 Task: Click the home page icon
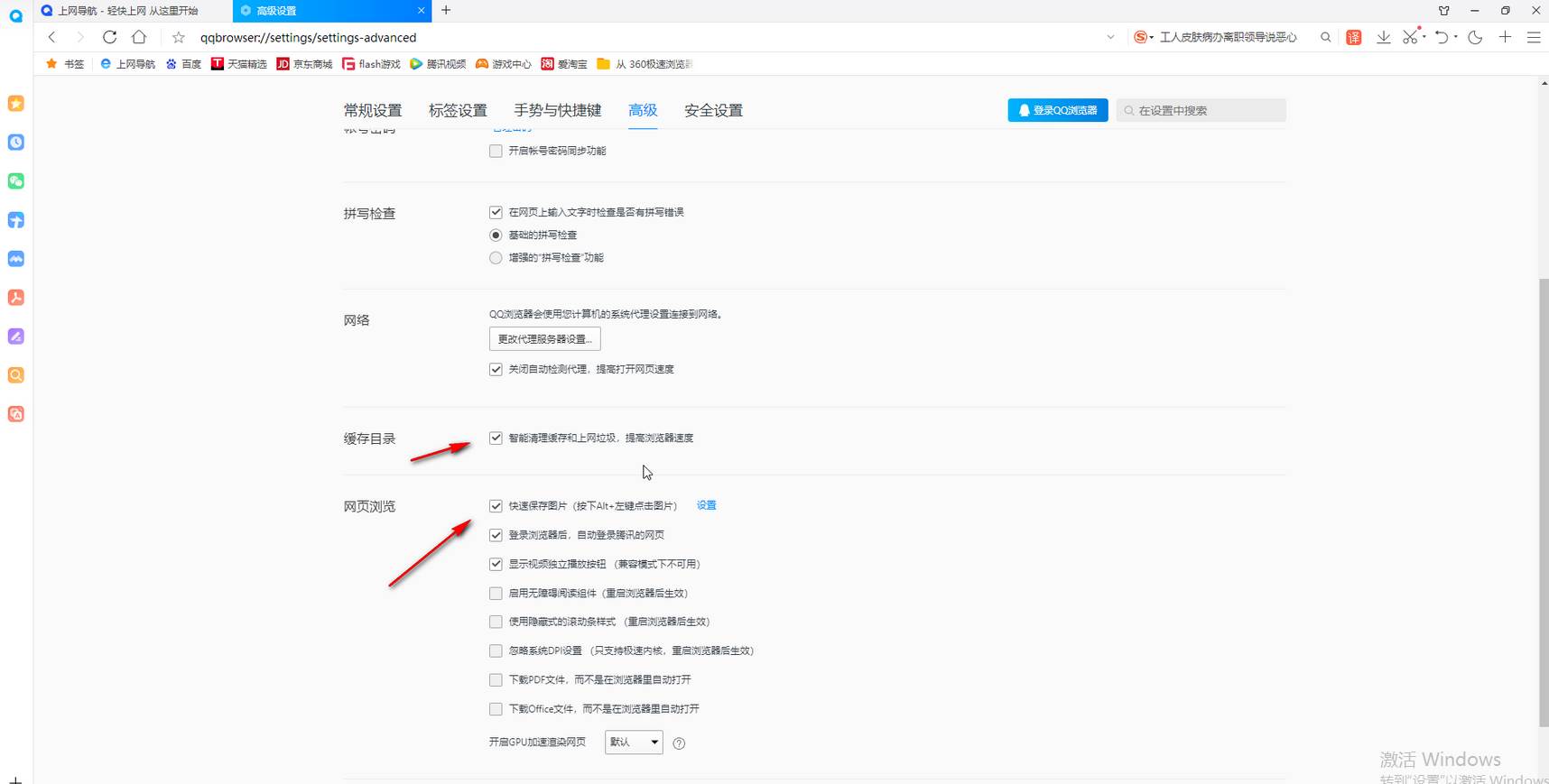139,37
